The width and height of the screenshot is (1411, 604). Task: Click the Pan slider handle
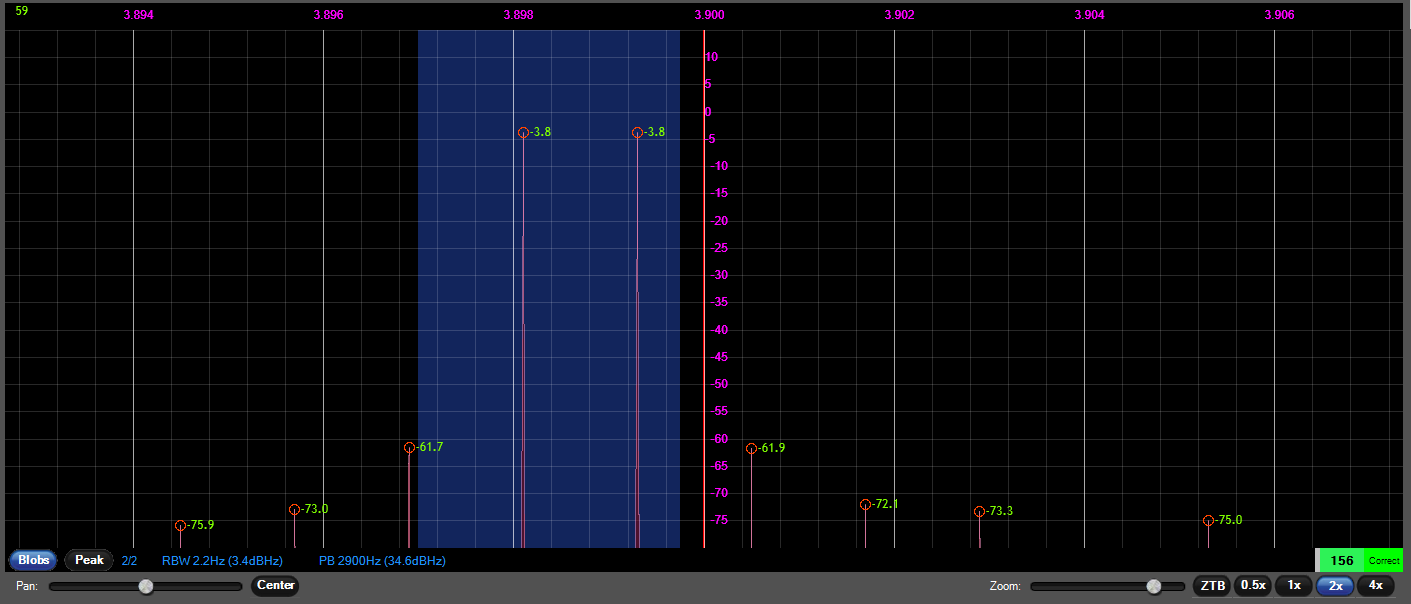[144, 588]
